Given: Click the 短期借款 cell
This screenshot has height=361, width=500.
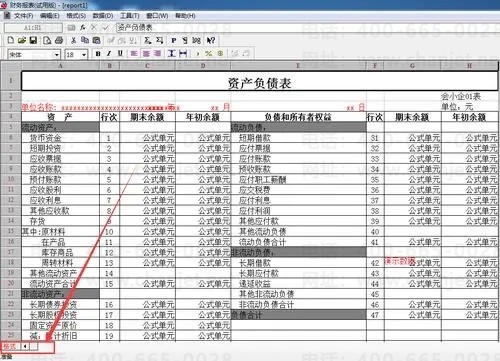Looking at the screenshot, I should pos(299,138).
